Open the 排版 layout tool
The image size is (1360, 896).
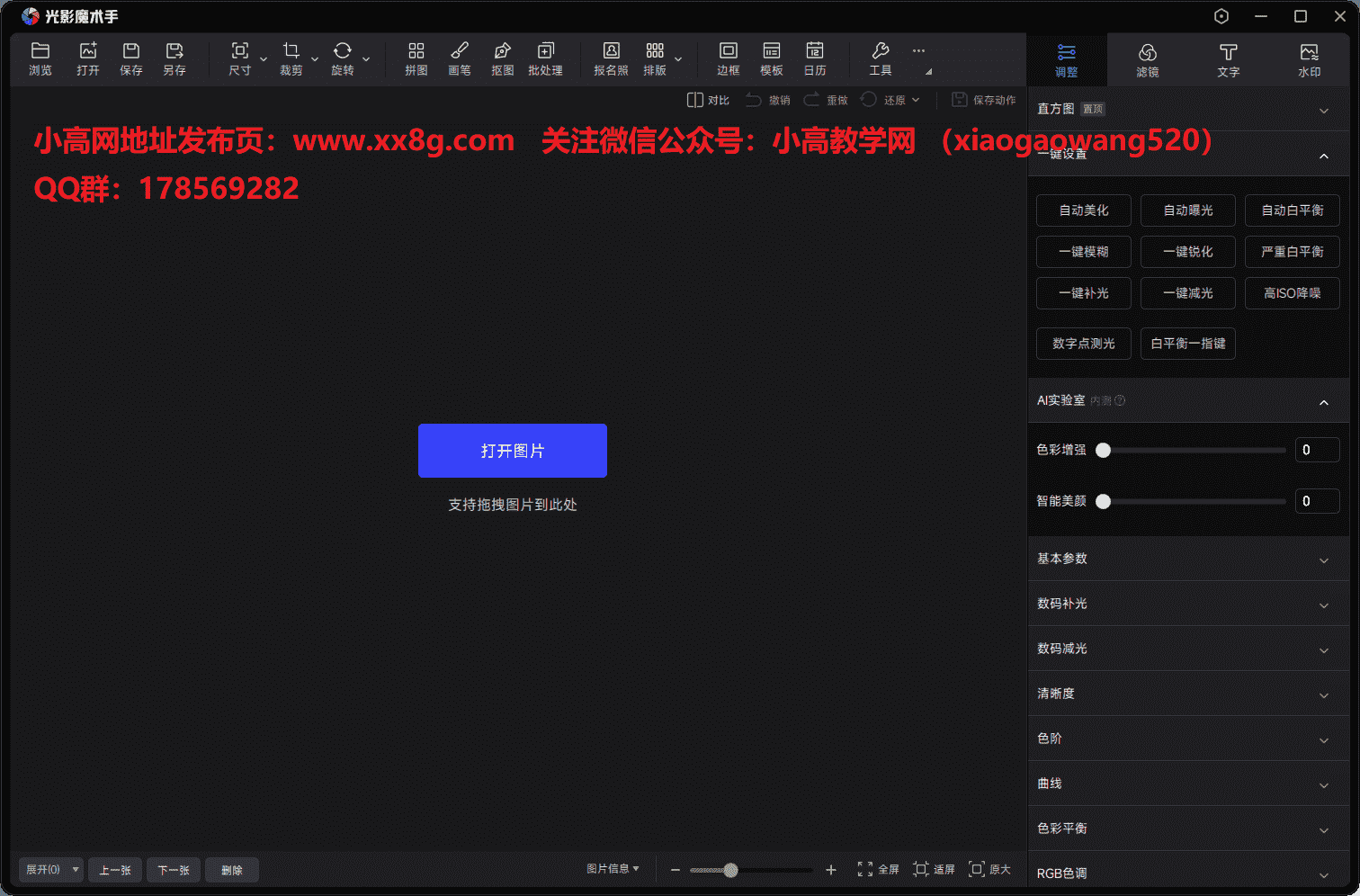[x=655, y=58]
